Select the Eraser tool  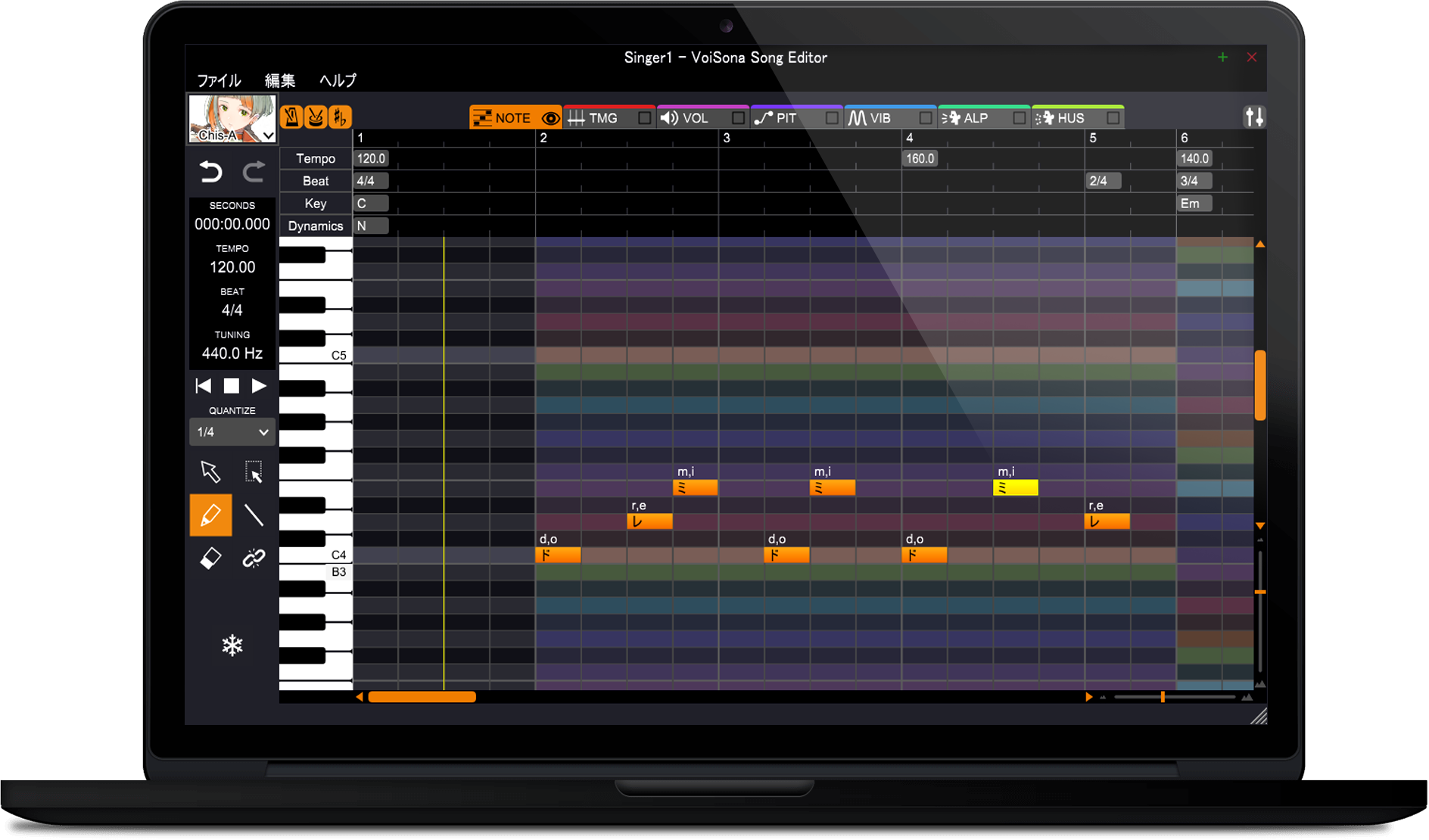coord(210,558)
